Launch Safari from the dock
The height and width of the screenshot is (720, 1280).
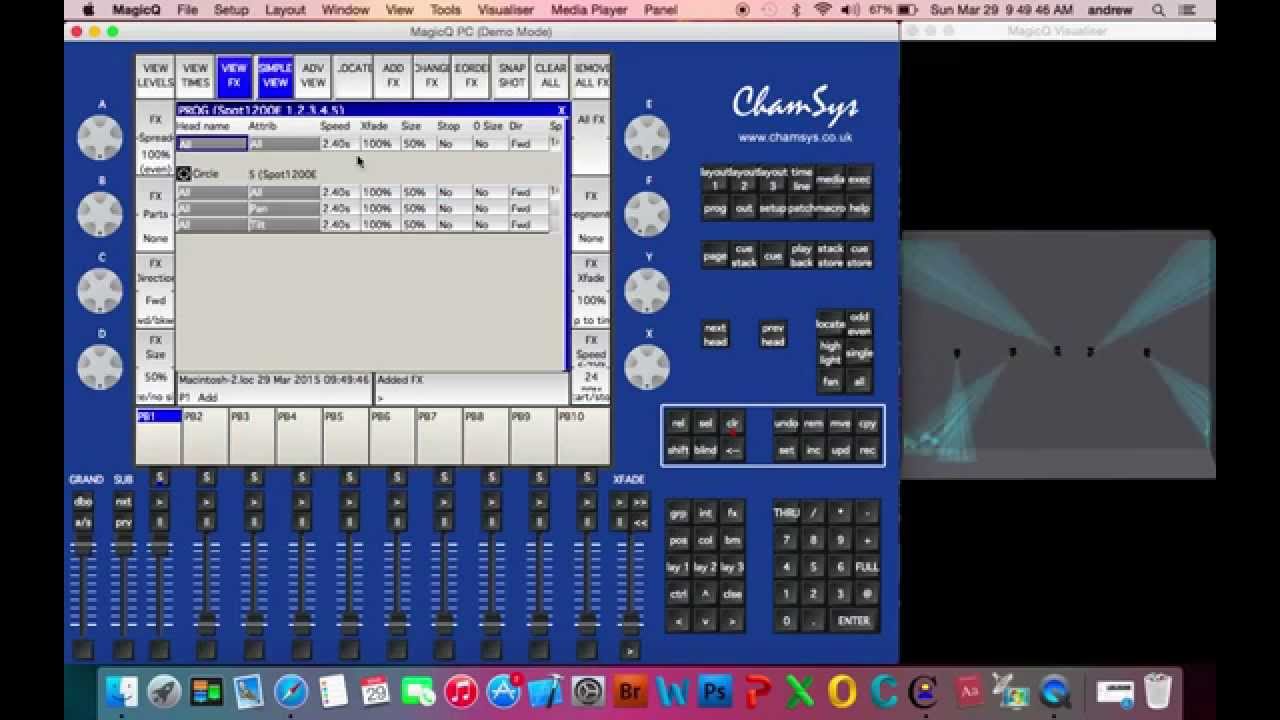tap(291, 692)
